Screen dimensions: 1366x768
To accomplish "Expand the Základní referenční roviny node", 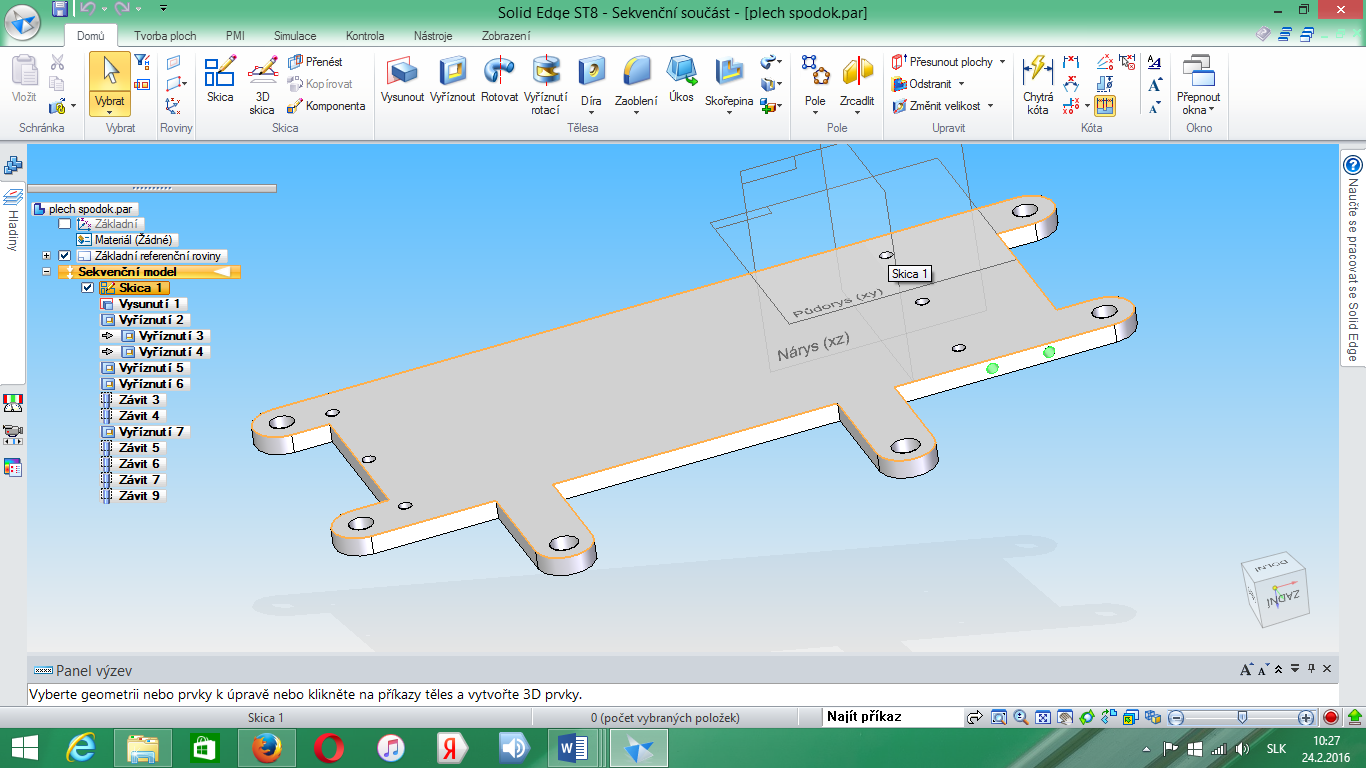I will point(47,256).
